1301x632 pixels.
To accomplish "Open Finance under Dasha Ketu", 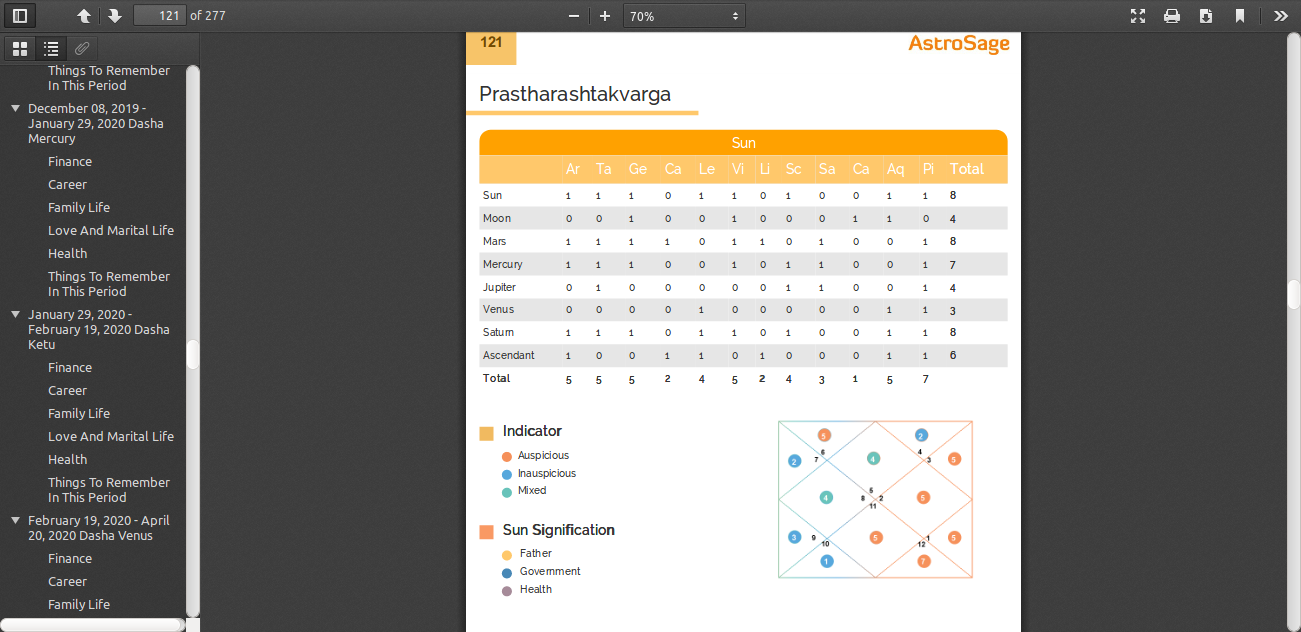I will tap(70, 367).
